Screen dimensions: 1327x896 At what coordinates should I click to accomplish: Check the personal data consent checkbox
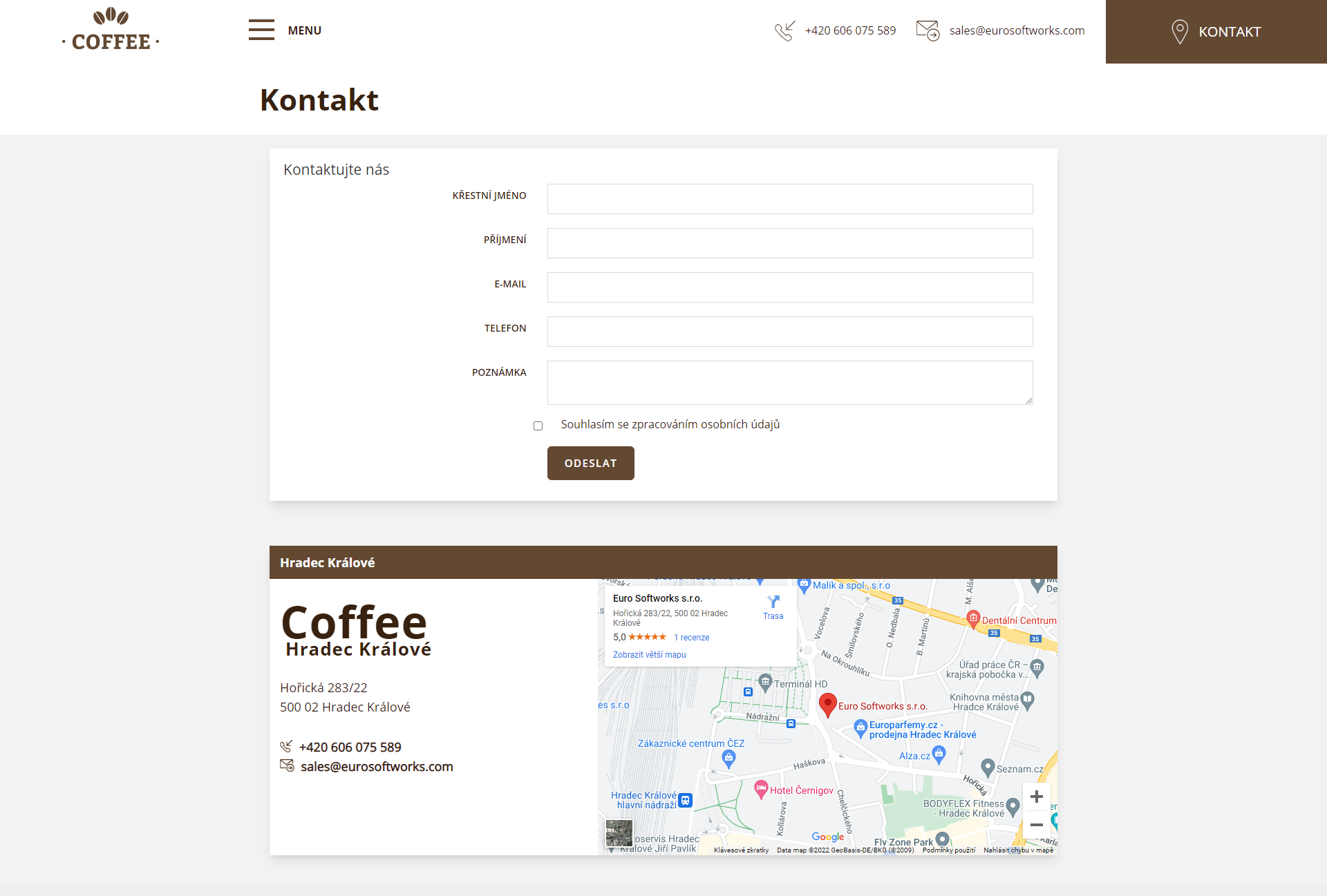[538, 426]
